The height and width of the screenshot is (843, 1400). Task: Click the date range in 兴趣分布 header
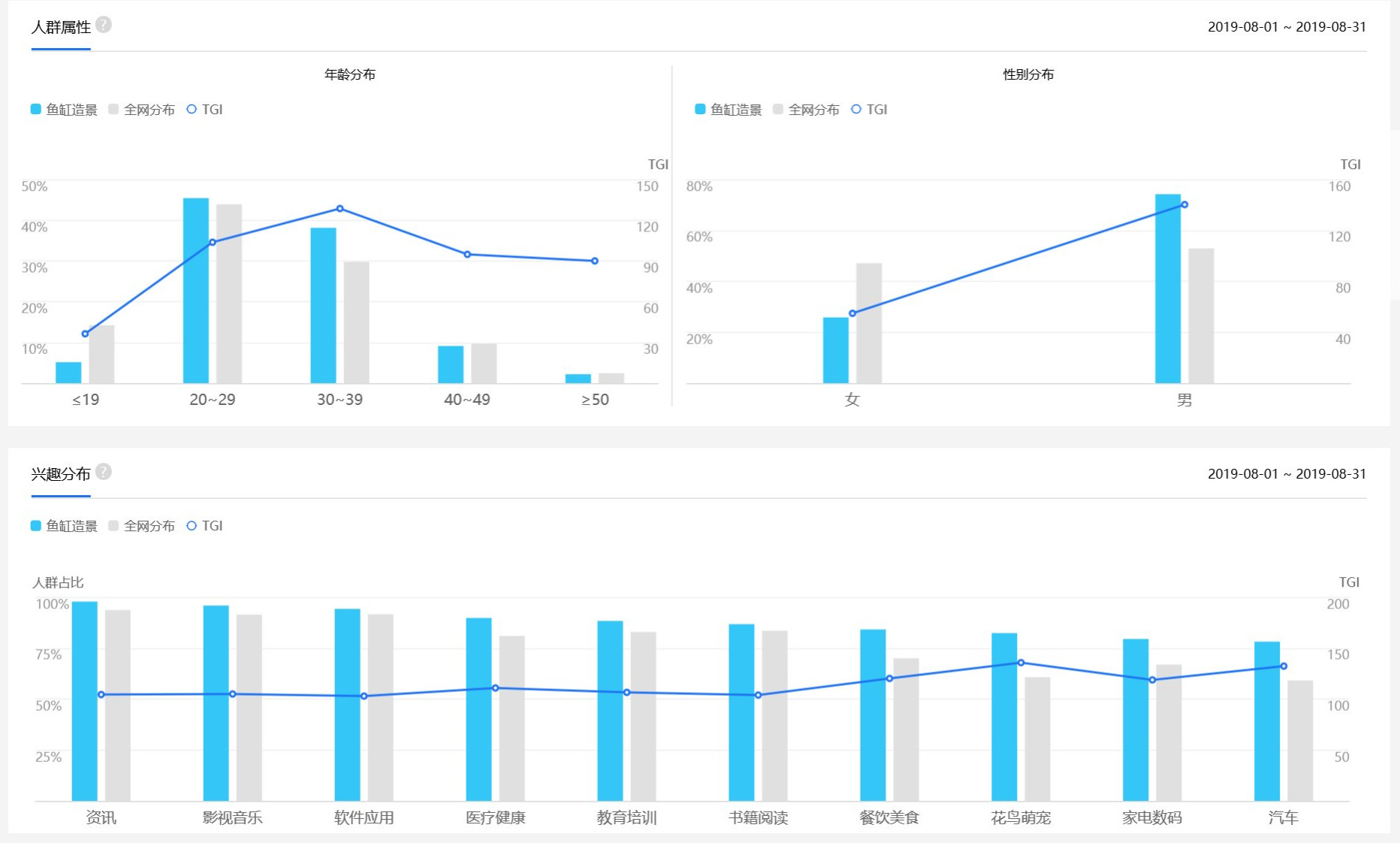[x=1287, y=474]
